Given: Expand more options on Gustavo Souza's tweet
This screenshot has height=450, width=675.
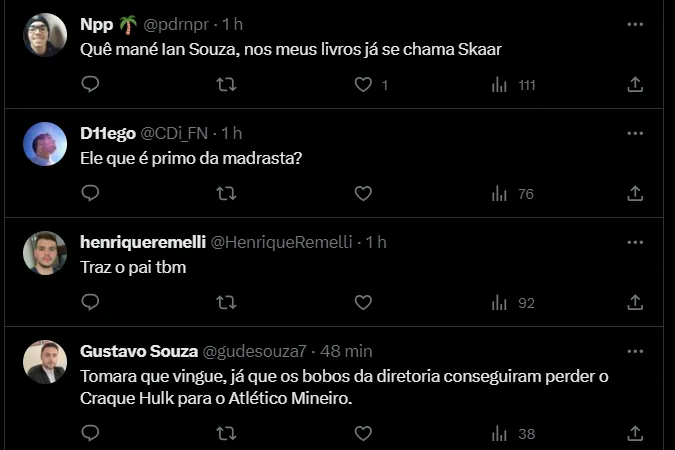Looking at the screenshot, I should click(x=635, y=351).
